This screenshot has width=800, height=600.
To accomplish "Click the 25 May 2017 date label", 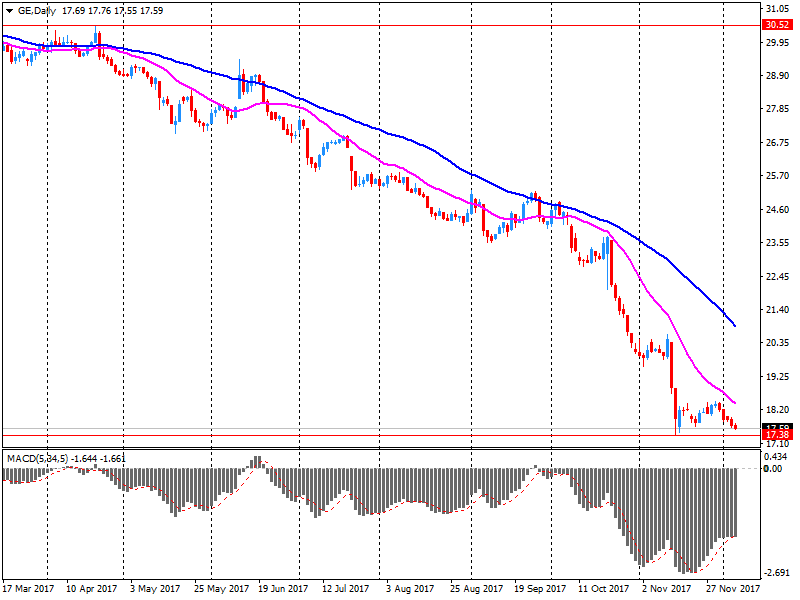I will click(x=221, y=589).
